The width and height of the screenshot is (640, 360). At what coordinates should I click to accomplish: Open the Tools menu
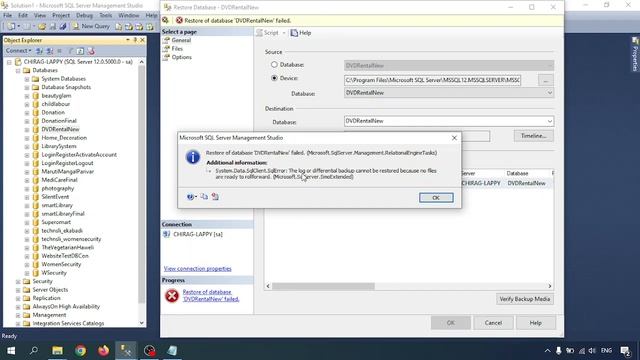(x=105, y=15)
